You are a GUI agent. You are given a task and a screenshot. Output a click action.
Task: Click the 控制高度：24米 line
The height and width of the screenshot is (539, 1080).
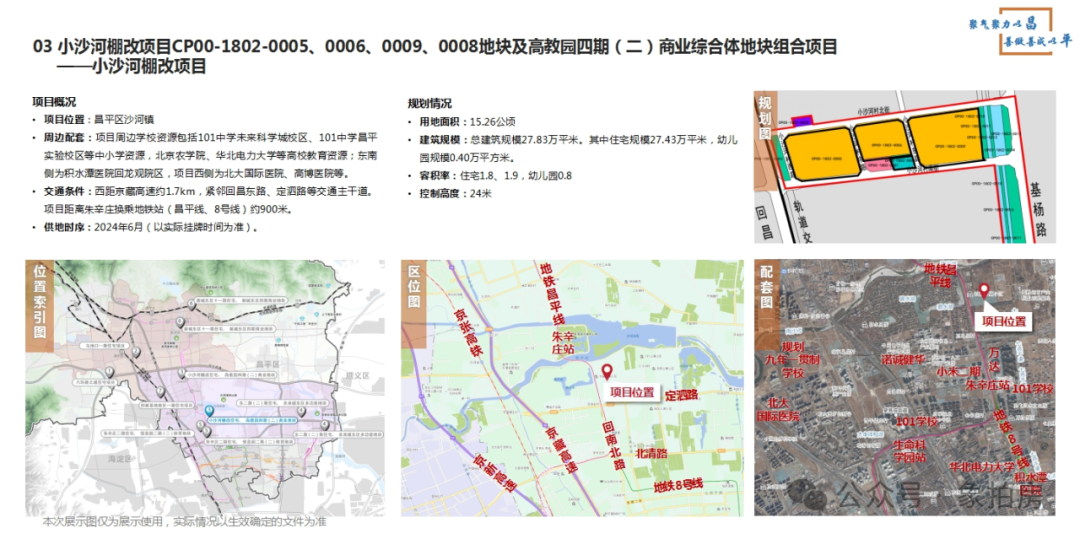[x=455, y=194]
